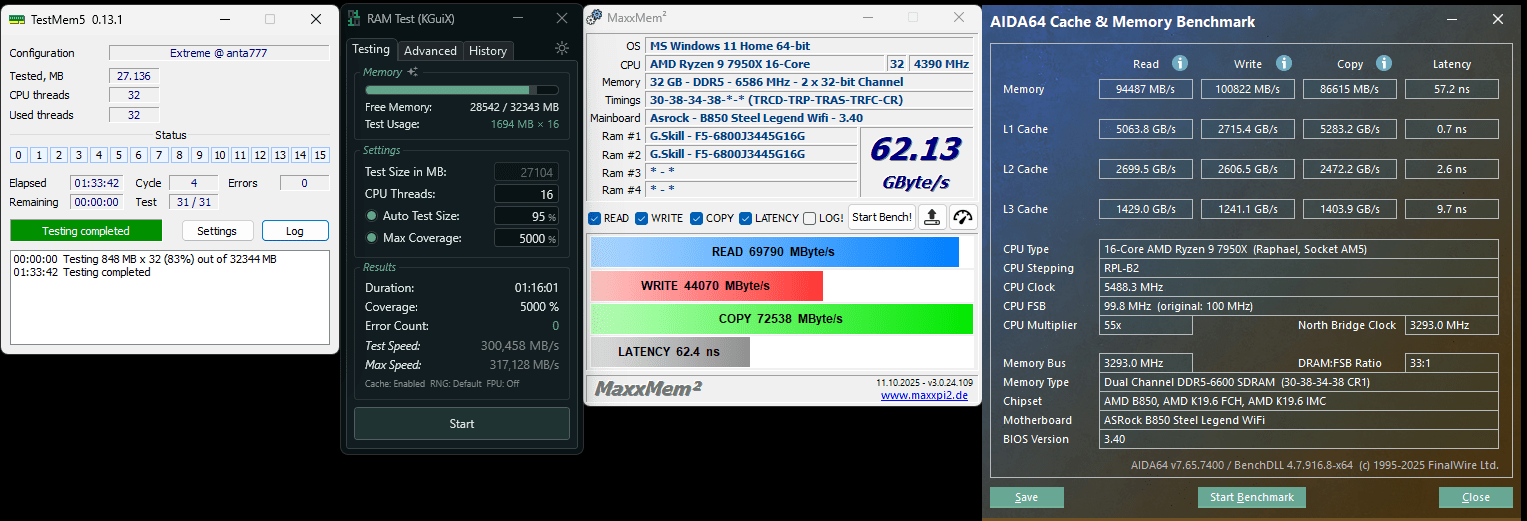1527x521 pixels.
Task: Click the Close button in AIDA64
Action: pyautogui.click(x=1476, y=497)
